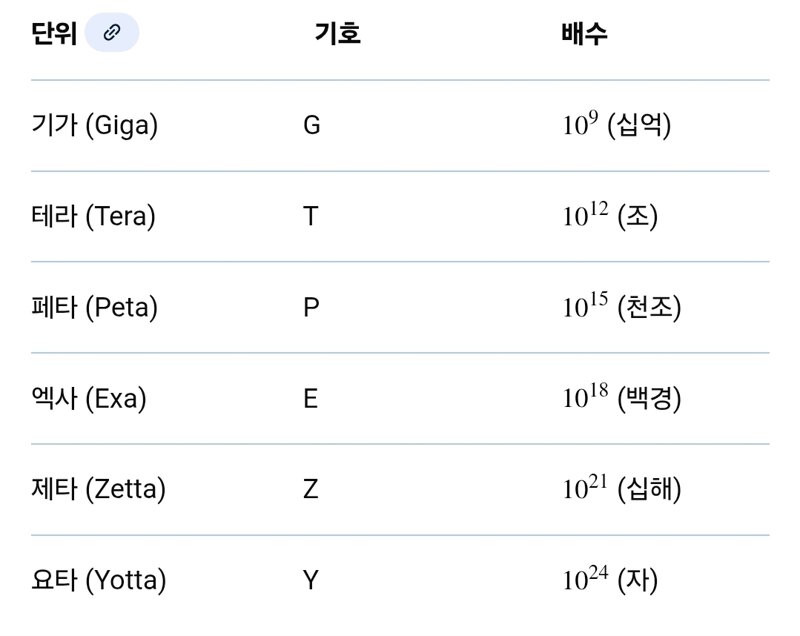This screenshot has height=636, width=800.
Task: Click the symbol Y in 기호 column
Action: click(310, 580)
